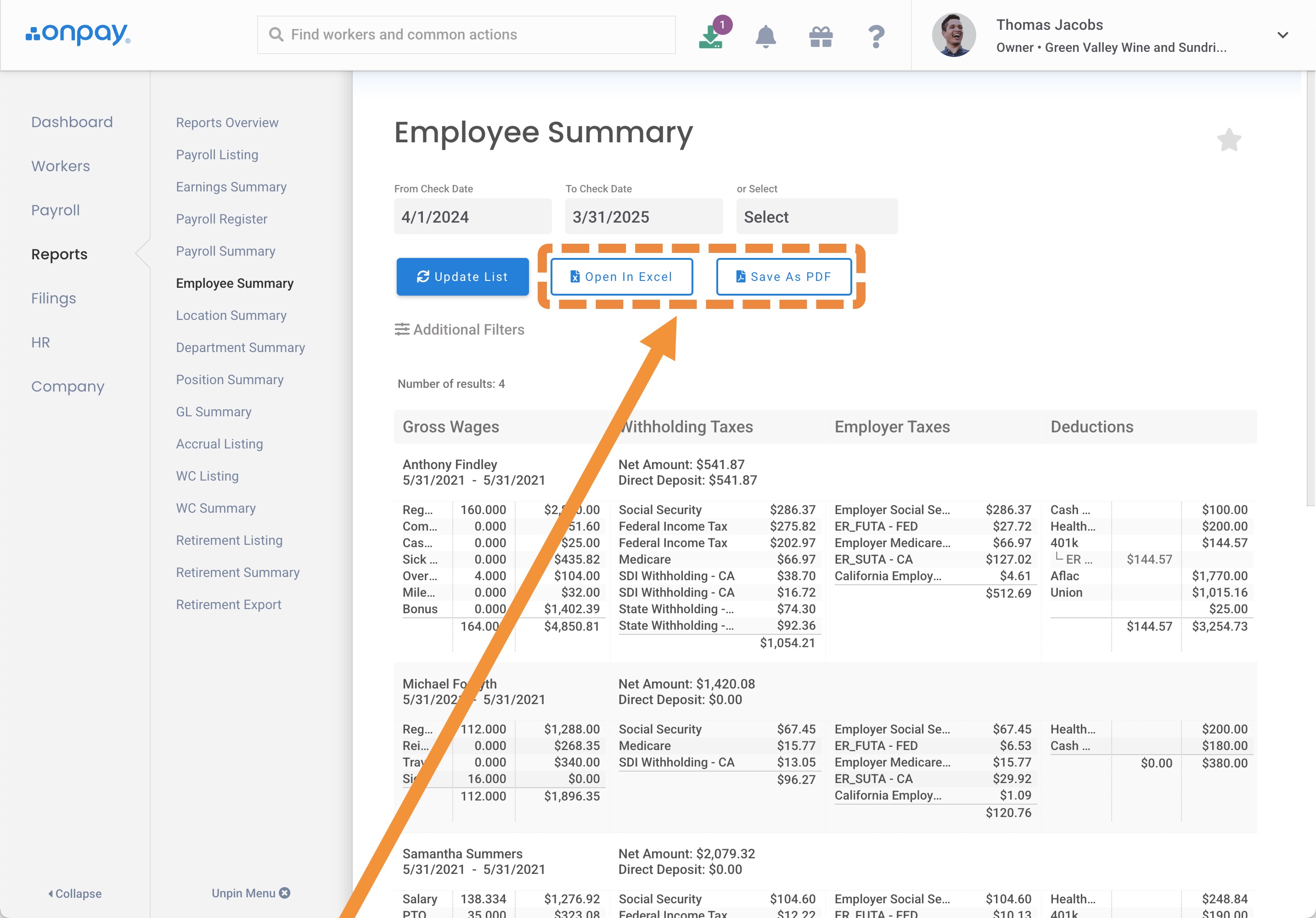1316x918 pixels.
Task: Click Michael's Net Amount $1,420.08
Action: (686, 683)
